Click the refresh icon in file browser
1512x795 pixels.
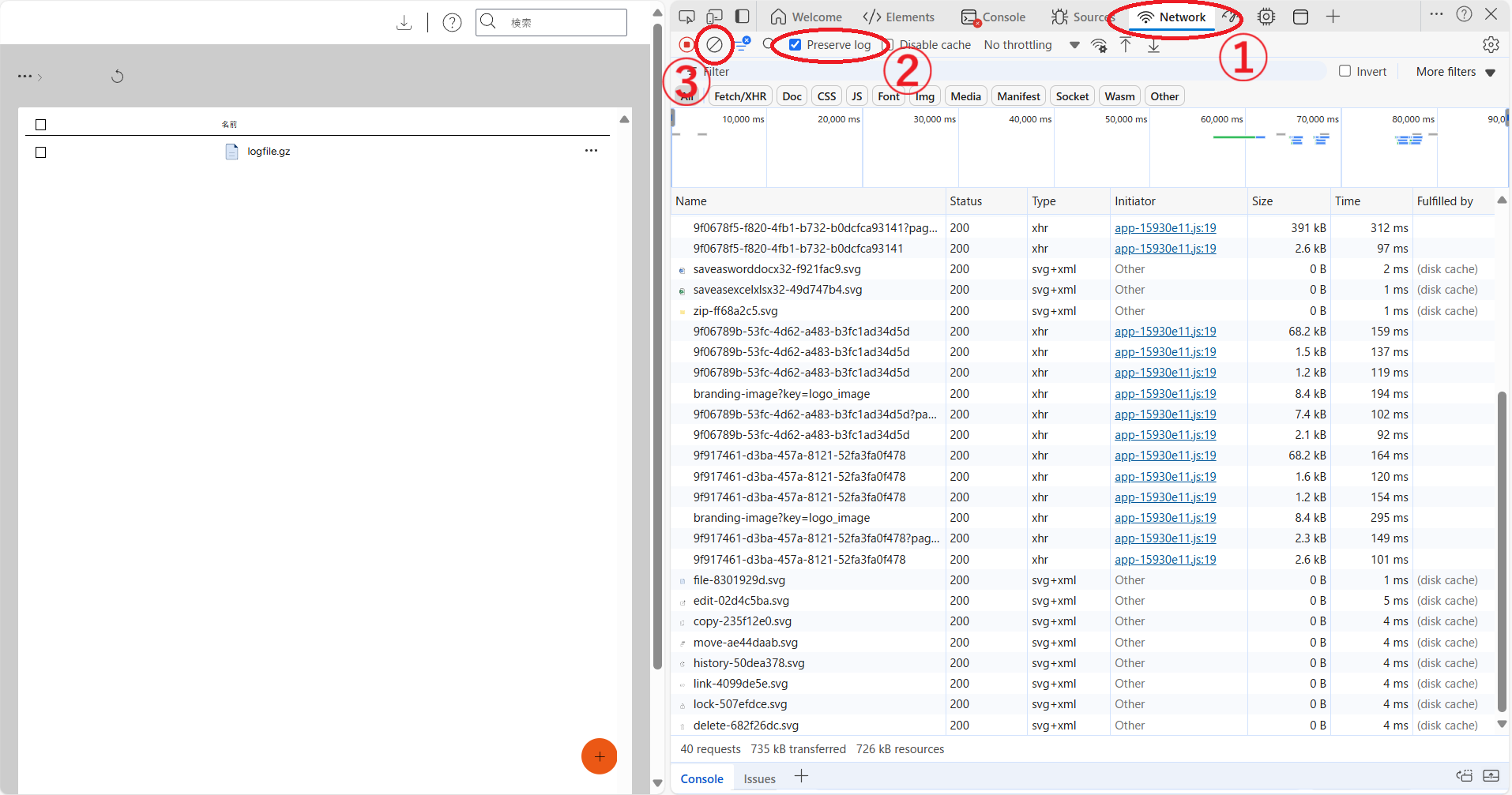(x=117, y=77)
